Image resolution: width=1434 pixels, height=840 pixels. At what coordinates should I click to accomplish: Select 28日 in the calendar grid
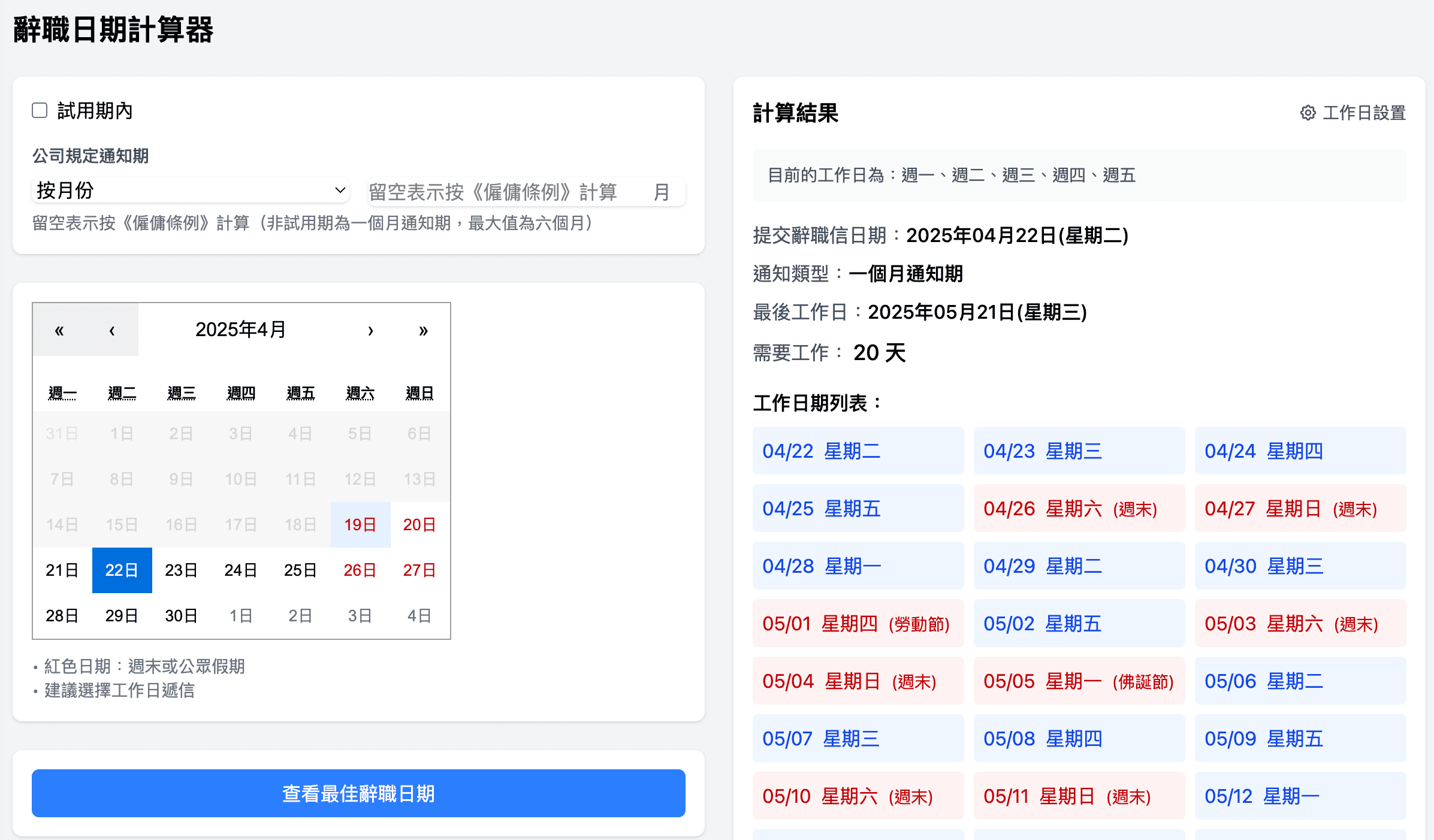(x=62, y=615)
